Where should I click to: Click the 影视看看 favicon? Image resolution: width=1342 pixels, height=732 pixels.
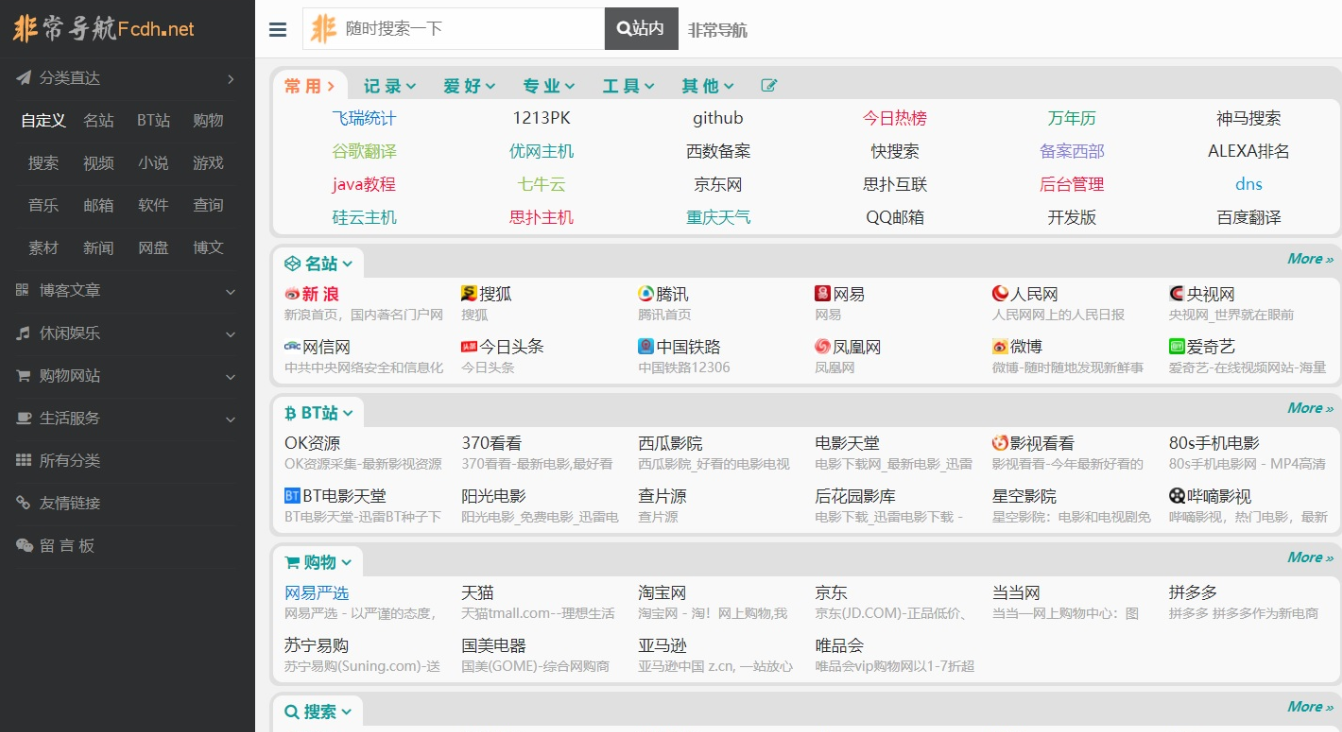1000,442
